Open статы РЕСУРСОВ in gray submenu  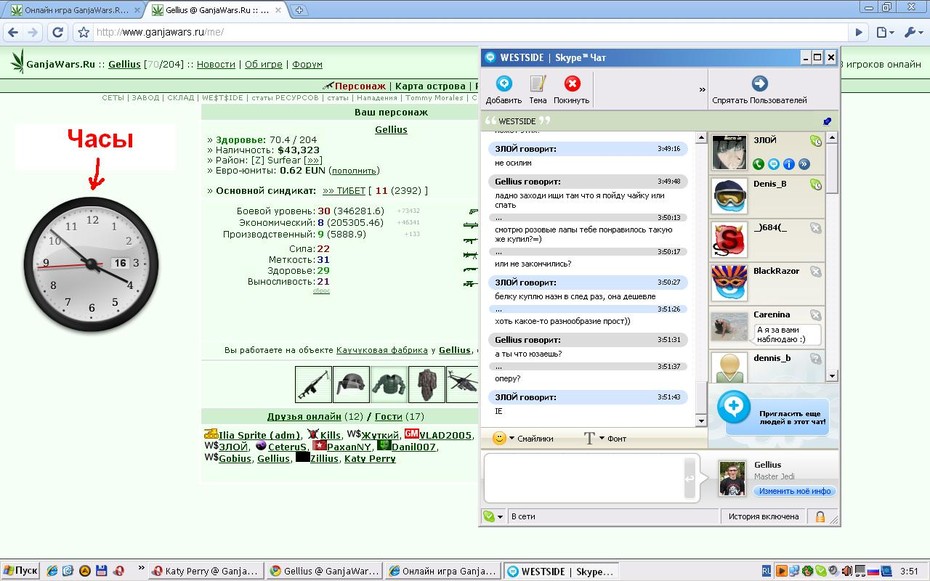tap(285, 98)
